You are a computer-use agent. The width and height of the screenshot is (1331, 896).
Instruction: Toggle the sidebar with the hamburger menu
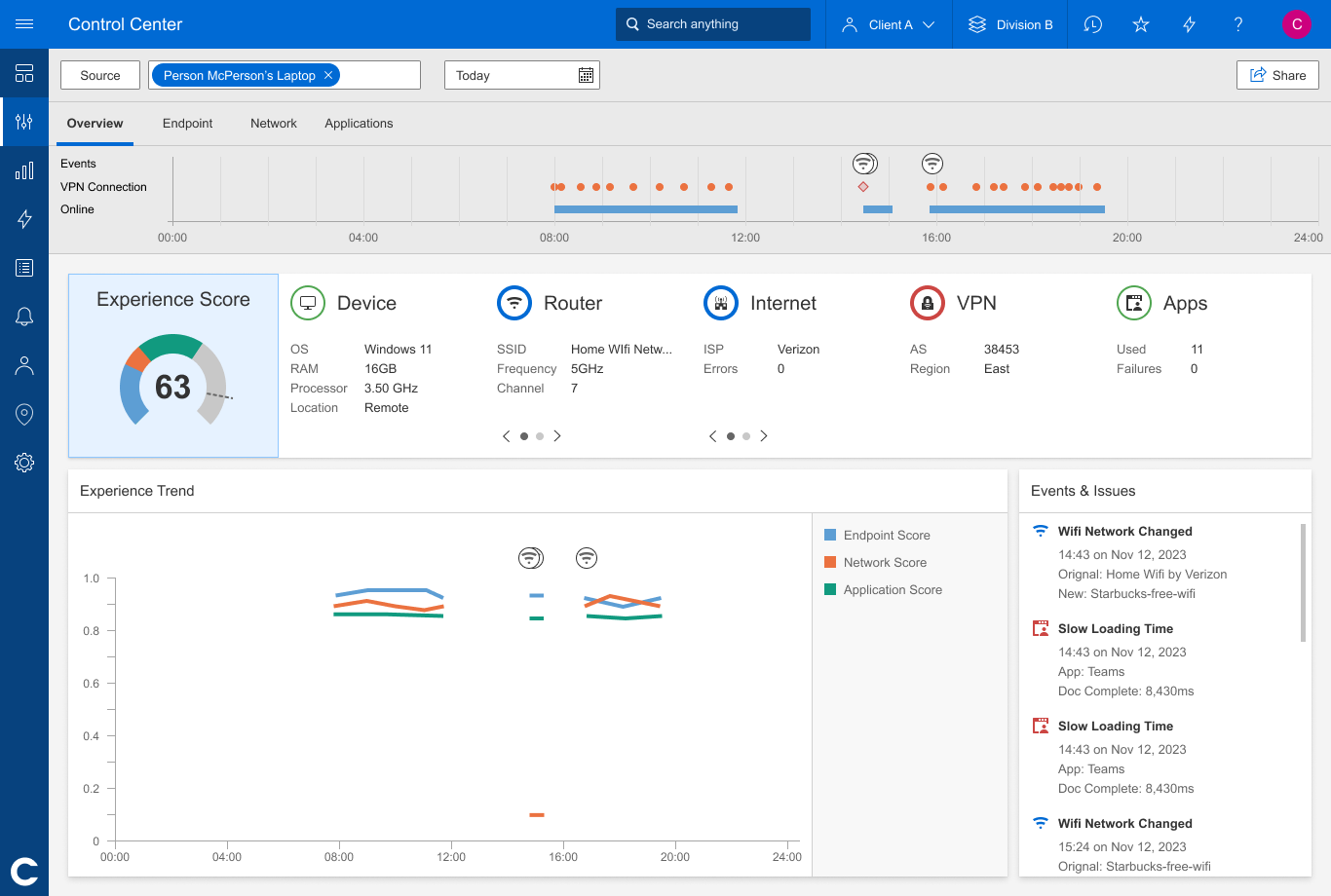tap(24, 24)
